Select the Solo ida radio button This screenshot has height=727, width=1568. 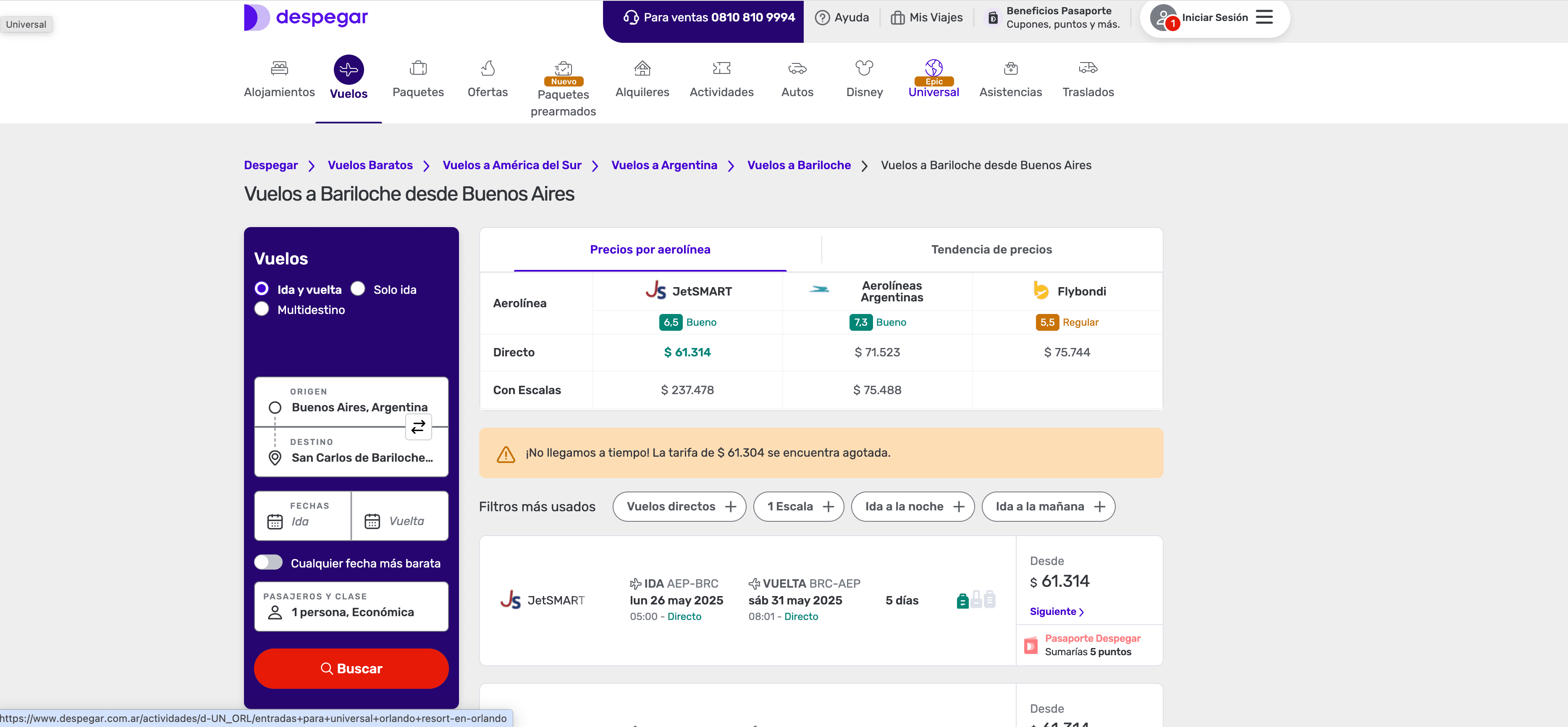[358, 288]
